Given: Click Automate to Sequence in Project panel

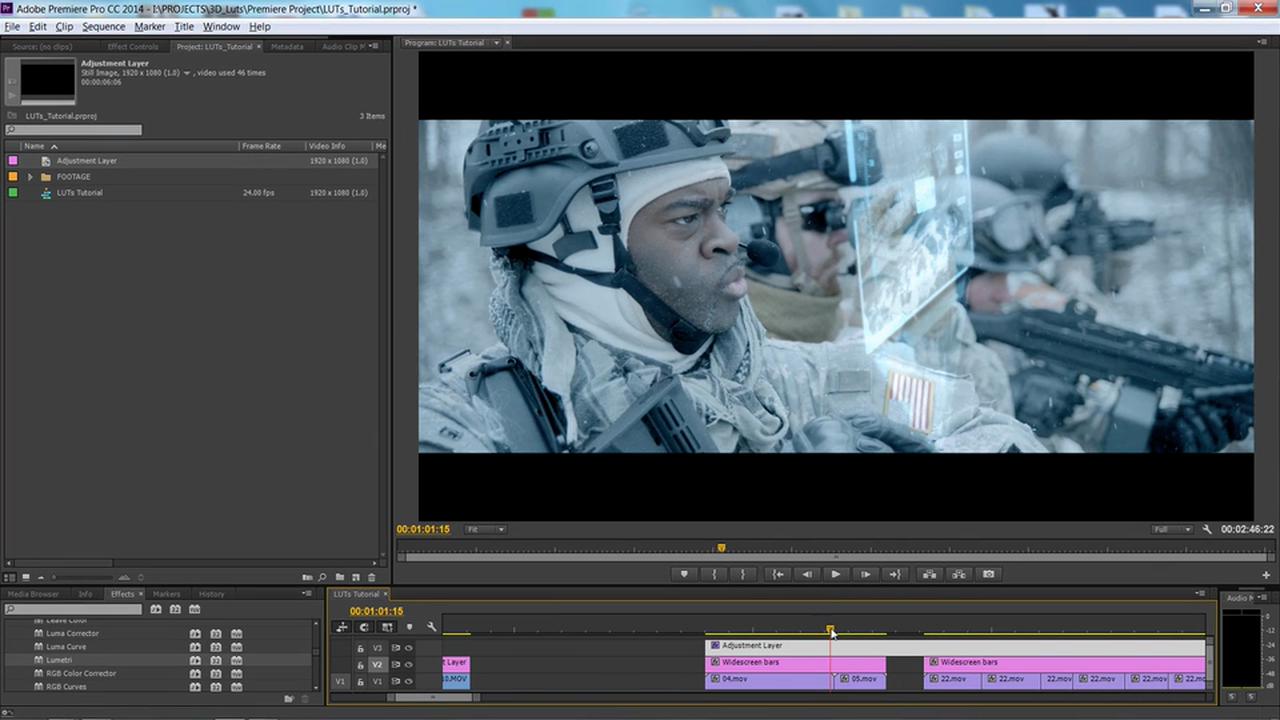Looking at the screenshot, I should tap(307, 577).
